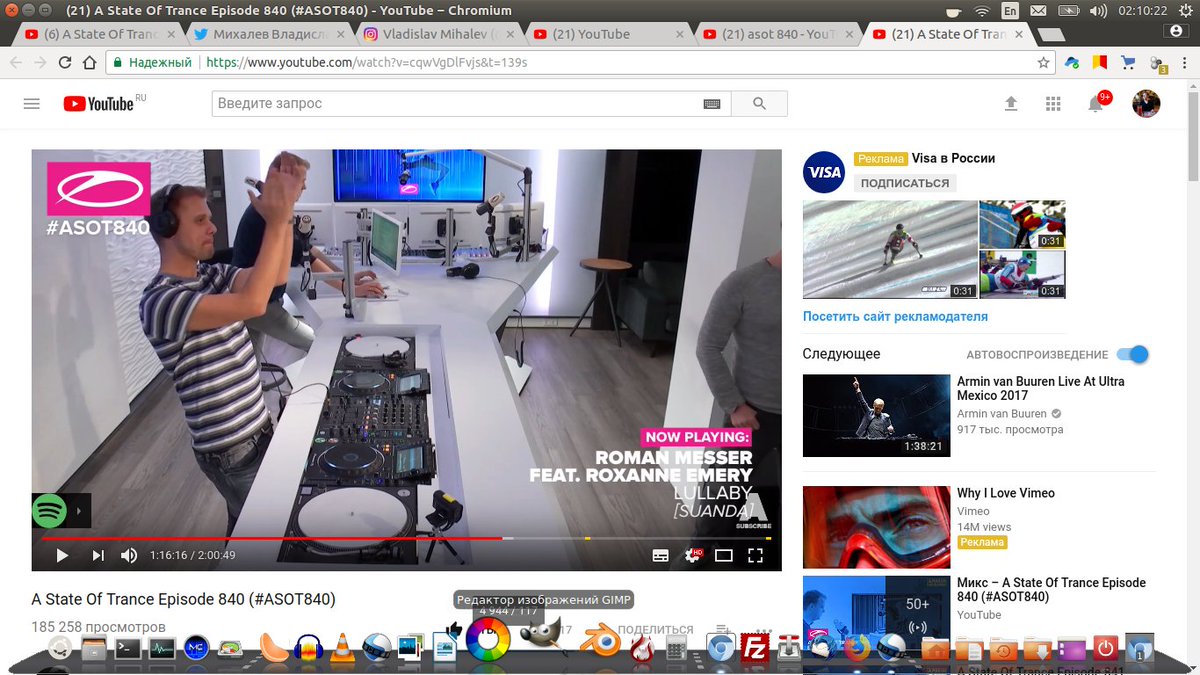Image resolution: width=1200 pixels, height=675 pixels.
Task: Bookmark this page with the star icon
Action: (1043, 62)
